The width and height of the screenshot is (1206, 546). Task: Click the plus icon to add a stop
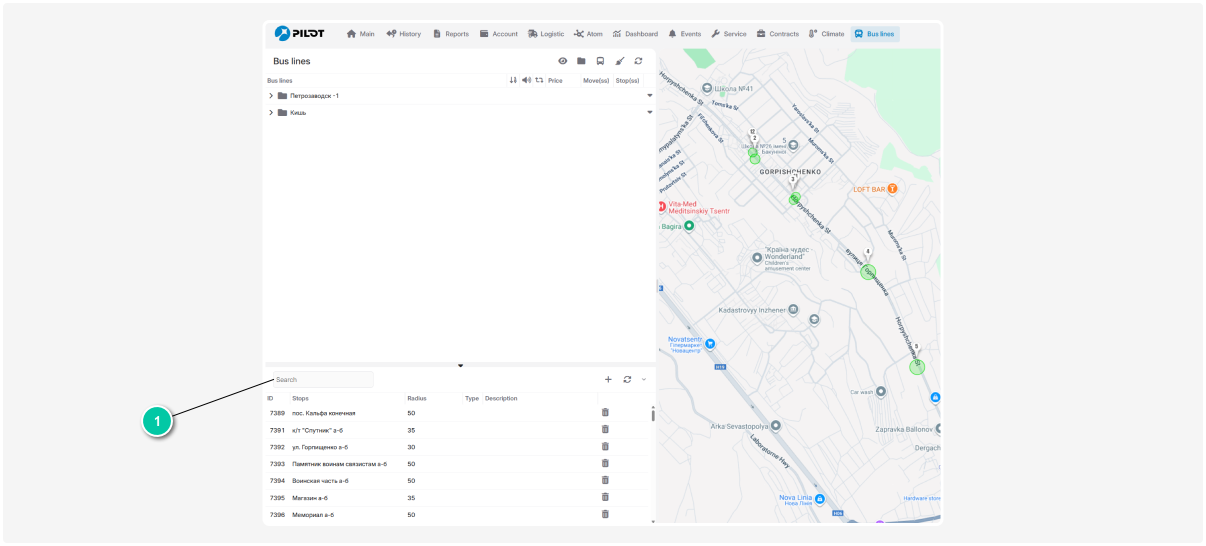(x=608, y=380)
